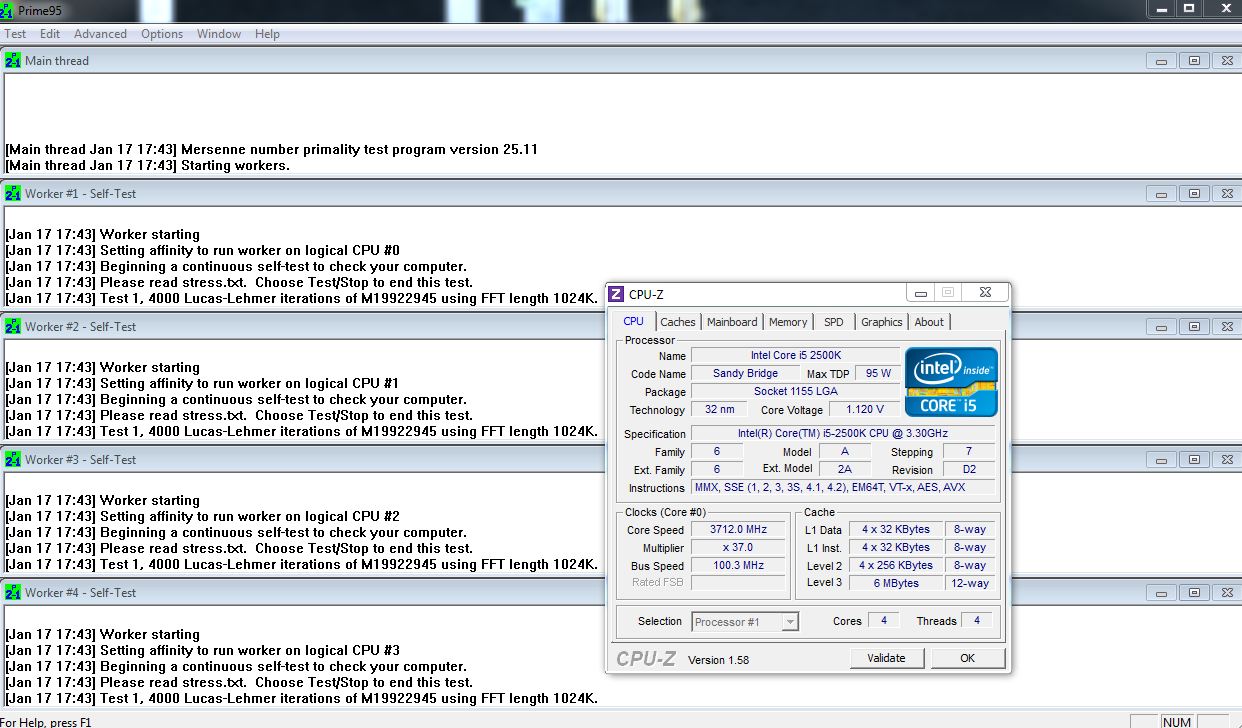Click the Level 3 6 MBytes cache value
The image size is (1242, 728).
tap(896, 584)
